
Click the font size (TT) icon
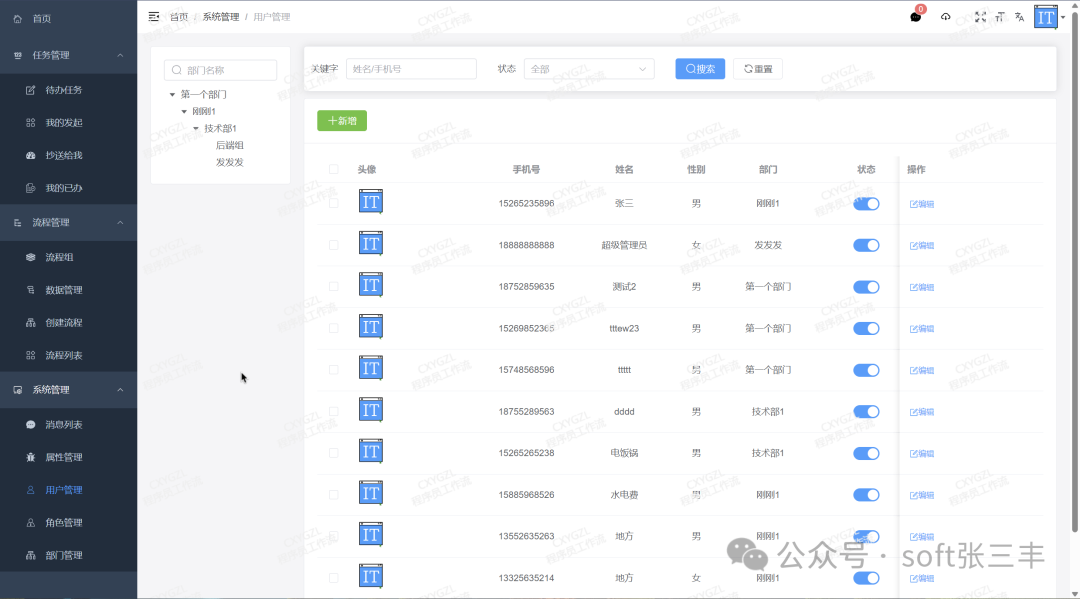(998, 17)
